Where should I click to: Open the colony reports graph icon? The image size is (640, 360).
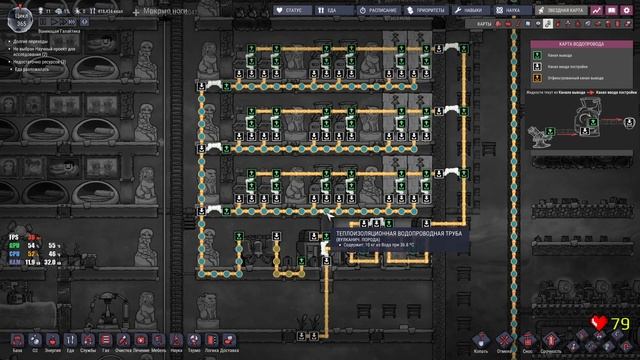(596, 10)
